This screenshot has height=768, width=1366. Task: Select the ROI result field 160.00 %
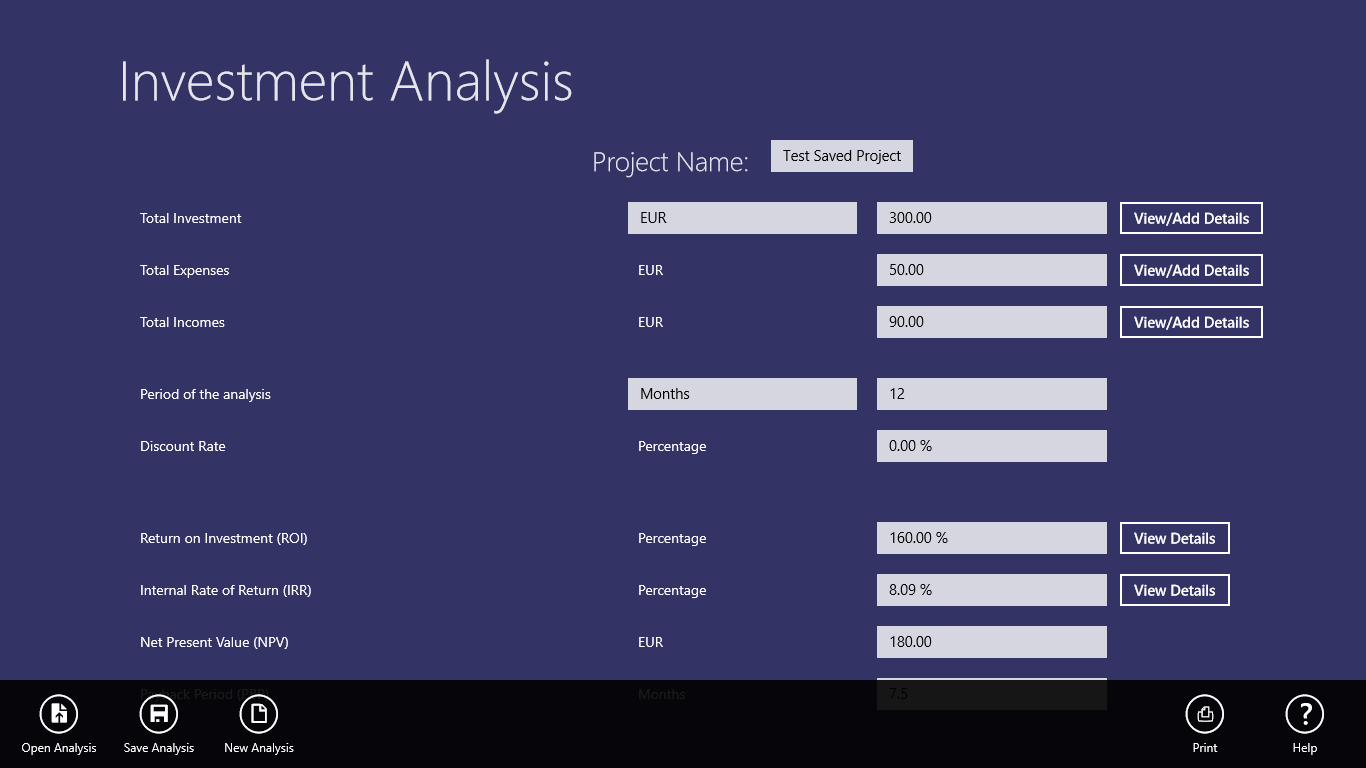pos(992,538)
